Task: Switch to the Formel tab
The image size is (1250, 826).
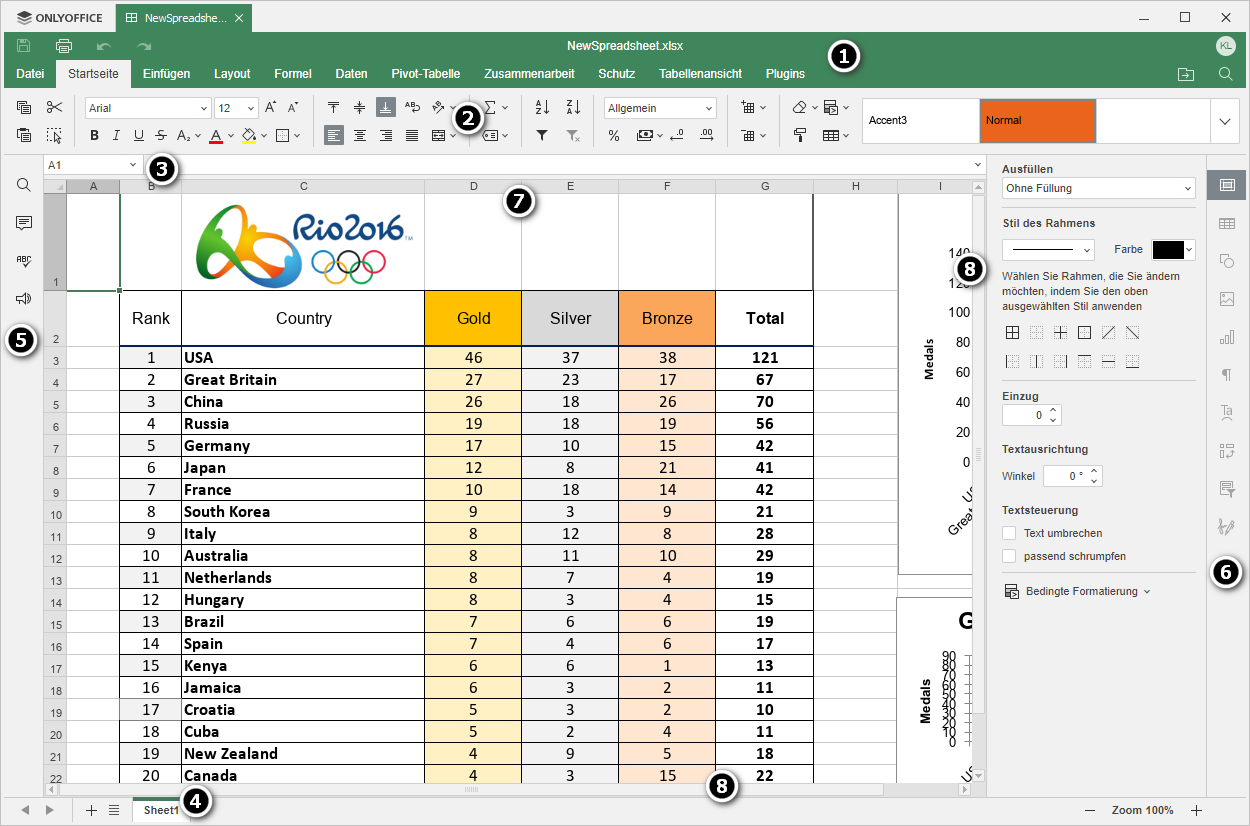Action: (x=293, y=74)
